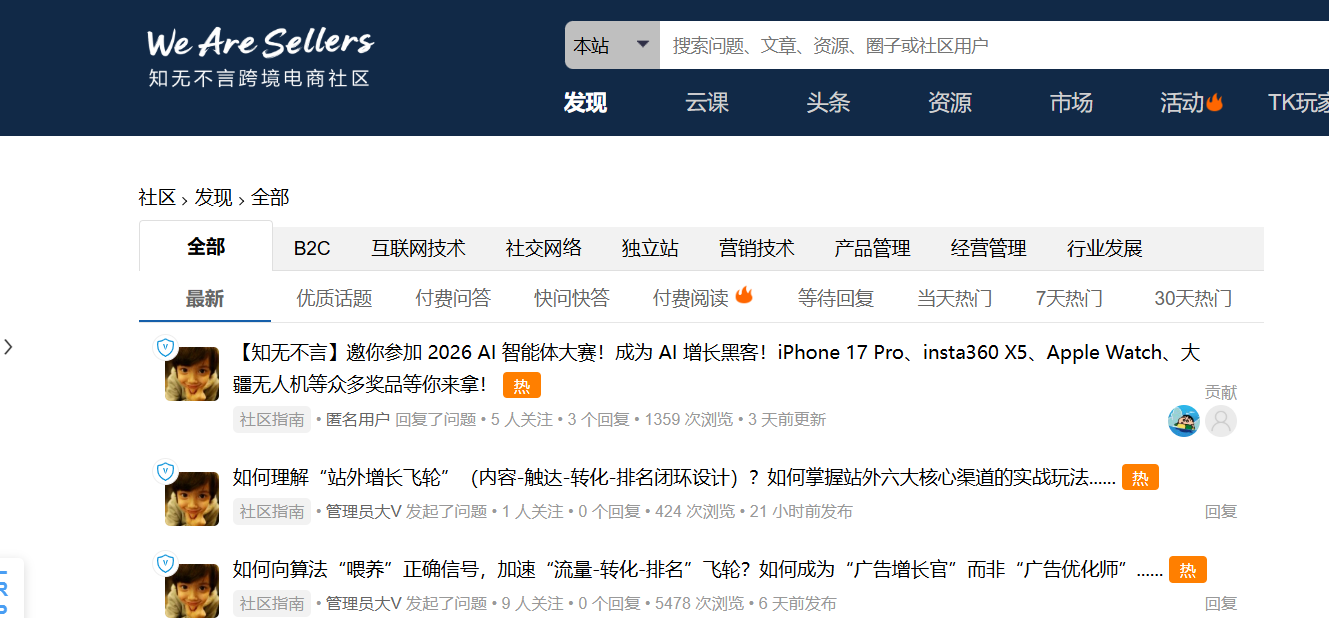Open the anonymous contributor avatar icon under 贡献
The height and width of the screenshot is (618, 1329).
[1221, 421]
